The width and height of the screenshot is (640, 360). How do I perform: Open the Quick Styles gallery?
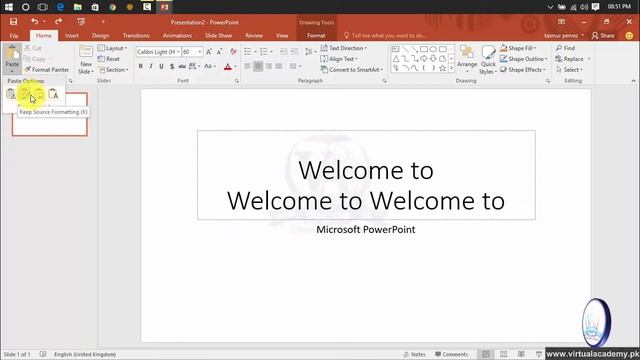coord(488,60)
